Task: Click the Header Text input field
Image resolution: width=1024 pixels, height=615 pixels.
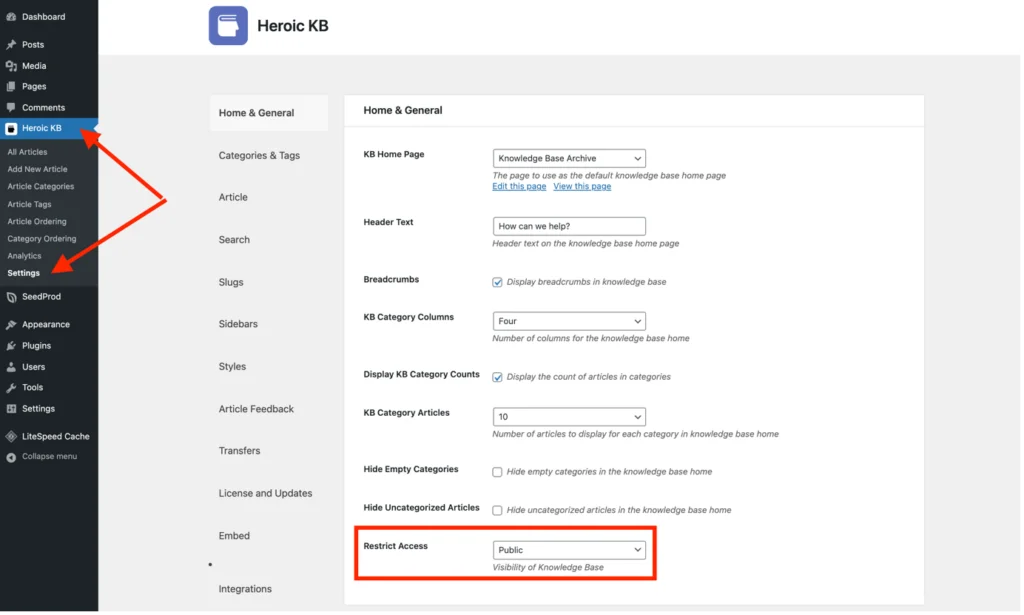Action: tap(570, 227)
